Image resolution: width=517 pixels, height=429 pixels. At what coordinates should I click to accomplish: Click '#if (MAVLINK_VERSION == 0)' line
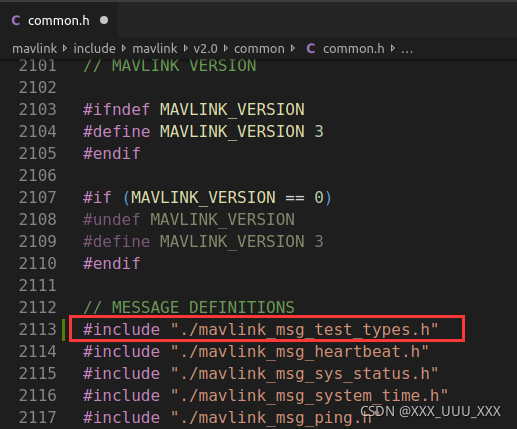pos(207,197)
